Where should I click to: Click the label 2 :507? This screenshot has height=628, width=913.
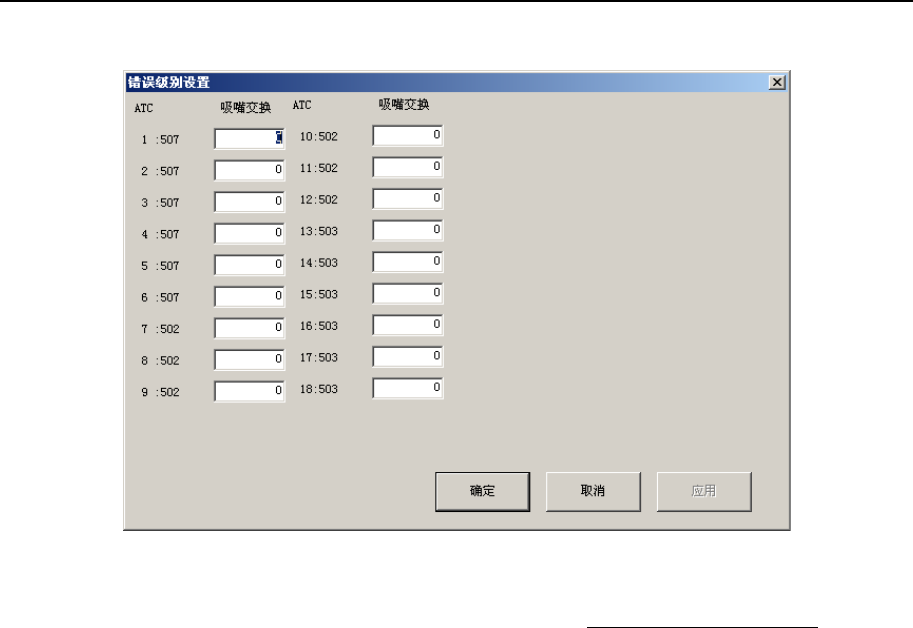(160, 171)
